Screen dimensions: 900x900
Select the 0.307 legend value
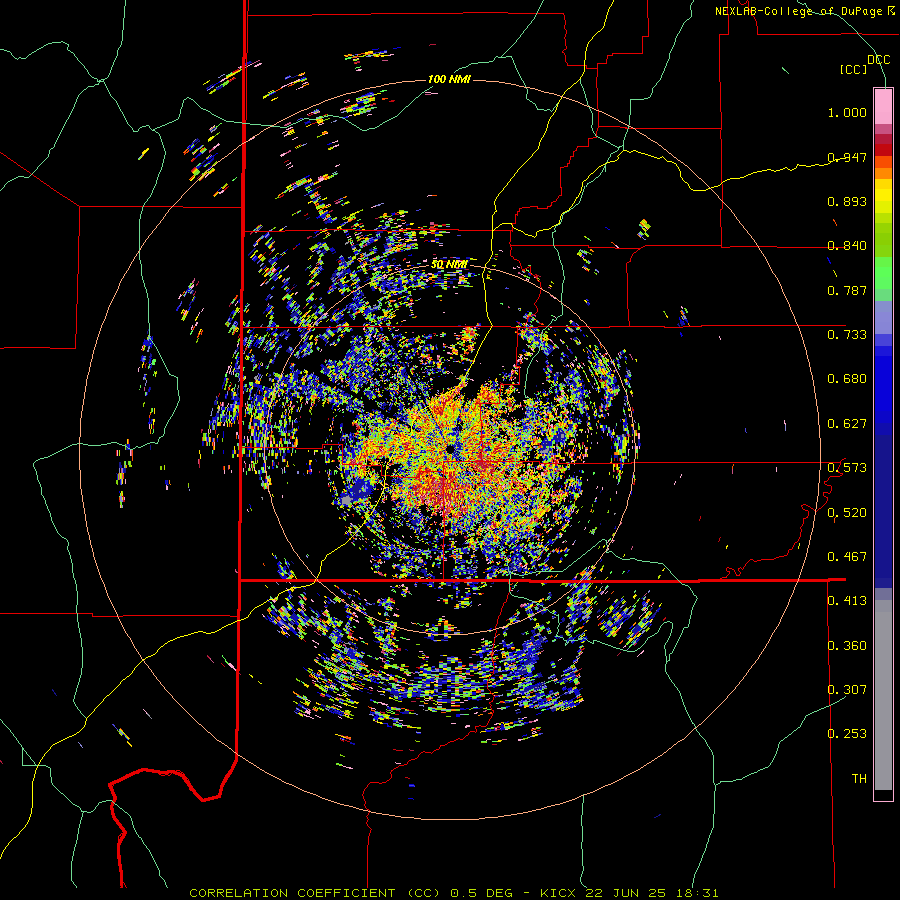[x=847, y=689]
